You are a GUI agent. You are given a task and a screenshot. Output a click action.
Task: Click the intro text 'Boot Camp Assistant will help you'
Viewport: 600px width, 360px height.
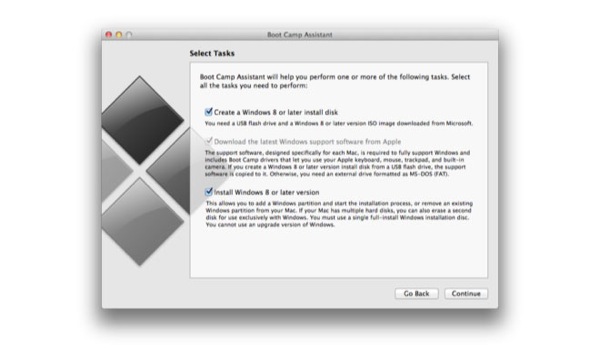335,81
